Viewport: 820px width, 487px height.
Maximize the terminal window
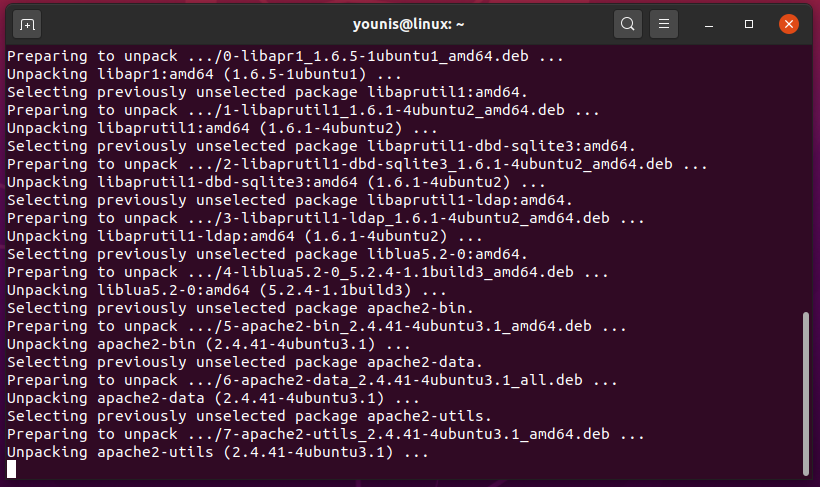tap(749, 24)
